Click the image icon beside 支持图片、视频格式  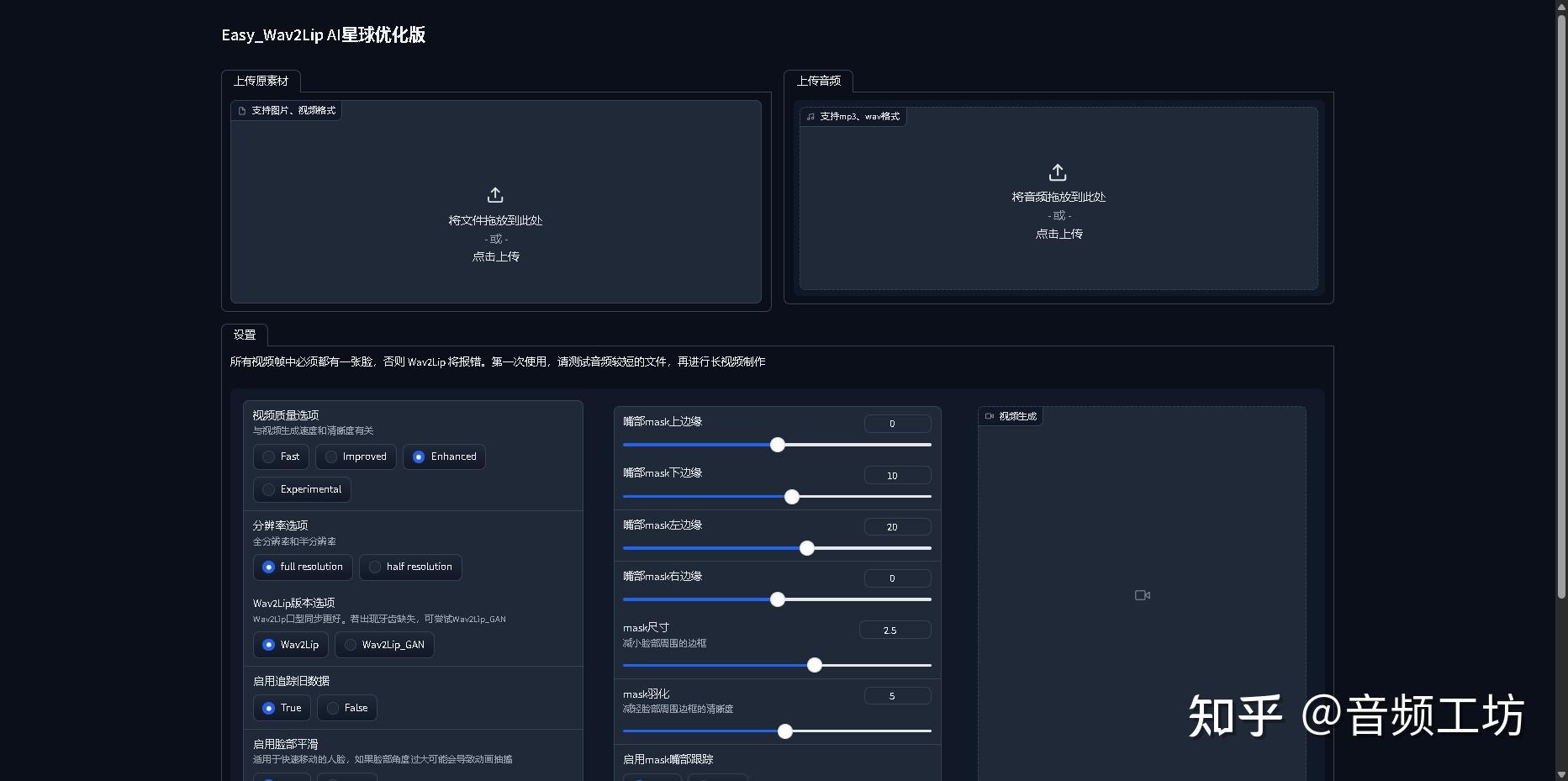click(241, 110)
